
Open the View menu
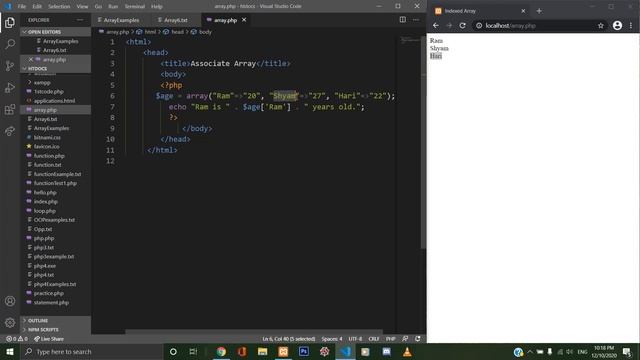pyautogui.click(x=82, y=6)
